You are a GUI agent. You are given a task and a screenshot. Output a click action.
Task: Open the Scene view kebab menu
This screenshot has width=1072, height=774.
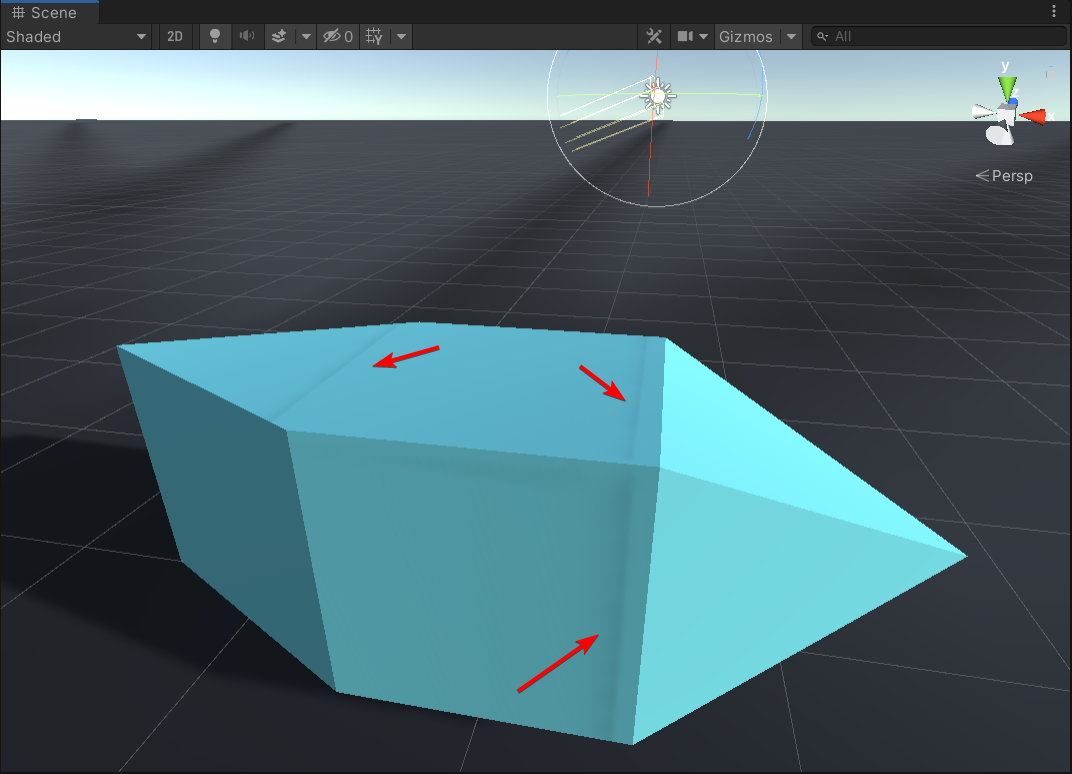1055,10
